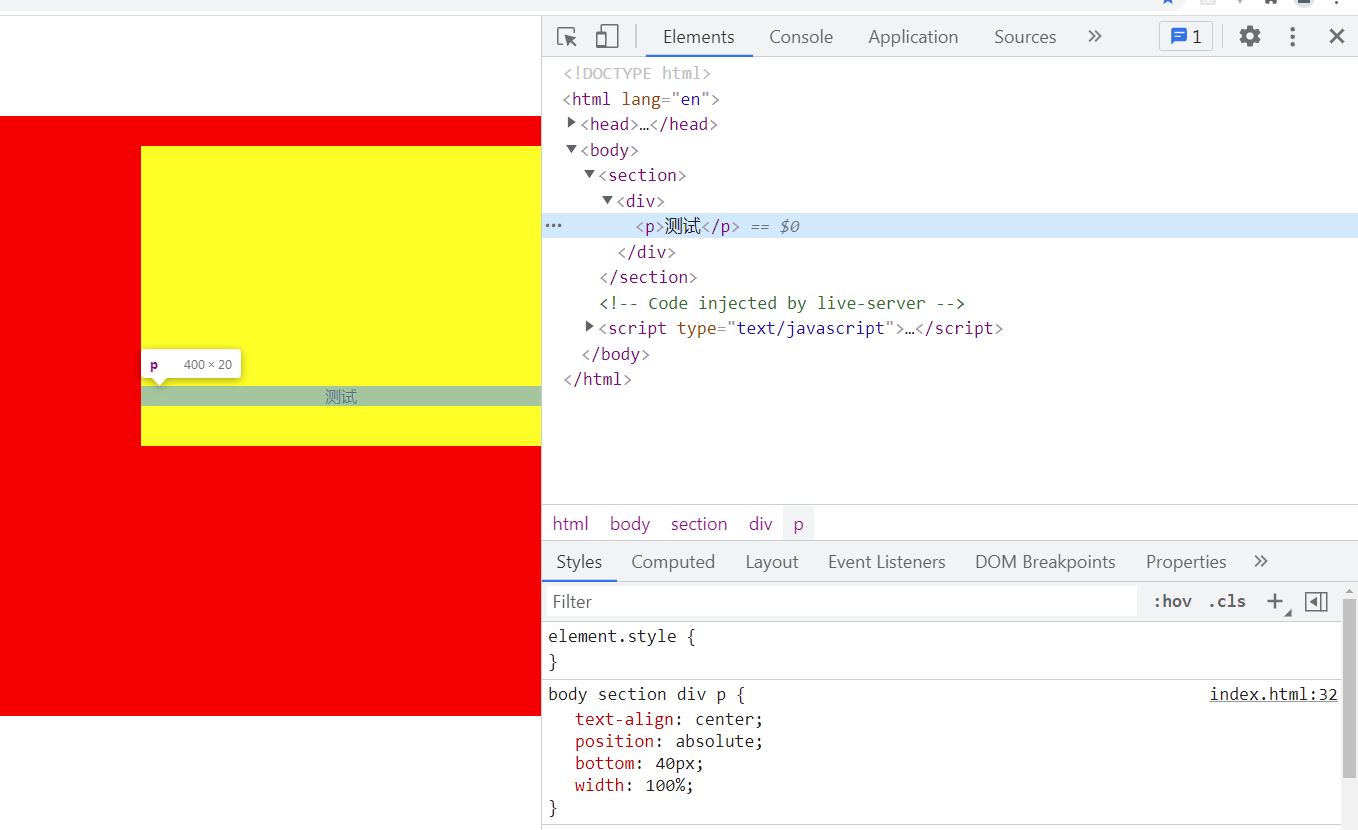
Task: Activate the inspect element picker icon
Action: click(567, 37)
